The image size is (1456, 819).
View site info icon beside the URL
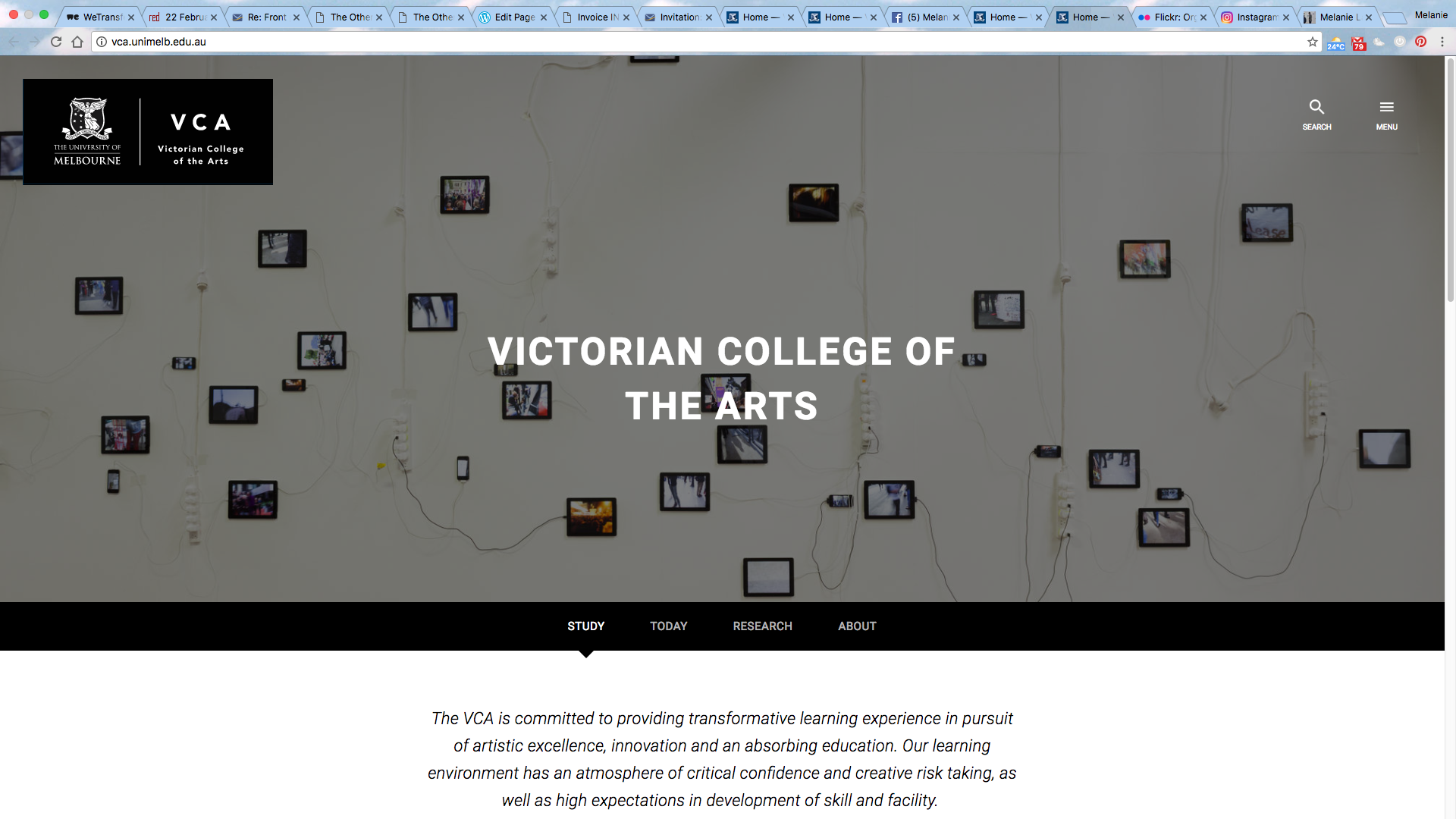[x=102, y=42]
